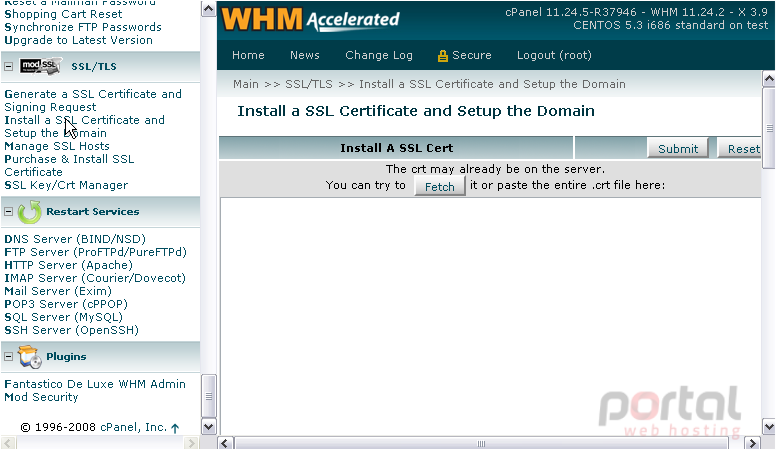This screenshot has height=450, width=776.
Task: Click Synchronize FTP Passwords link
Action: click(x=83, y=27)
